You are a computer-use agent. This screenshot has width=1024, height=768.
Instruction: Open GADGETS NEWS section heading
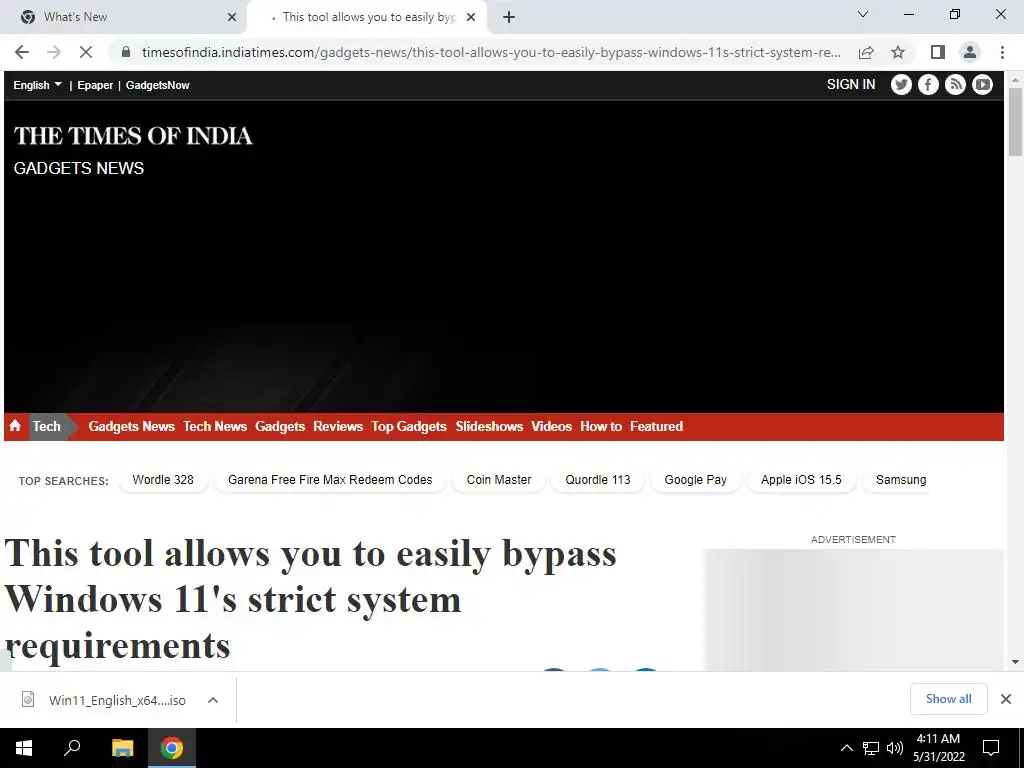pyautogui.click(x=78, y=168)
